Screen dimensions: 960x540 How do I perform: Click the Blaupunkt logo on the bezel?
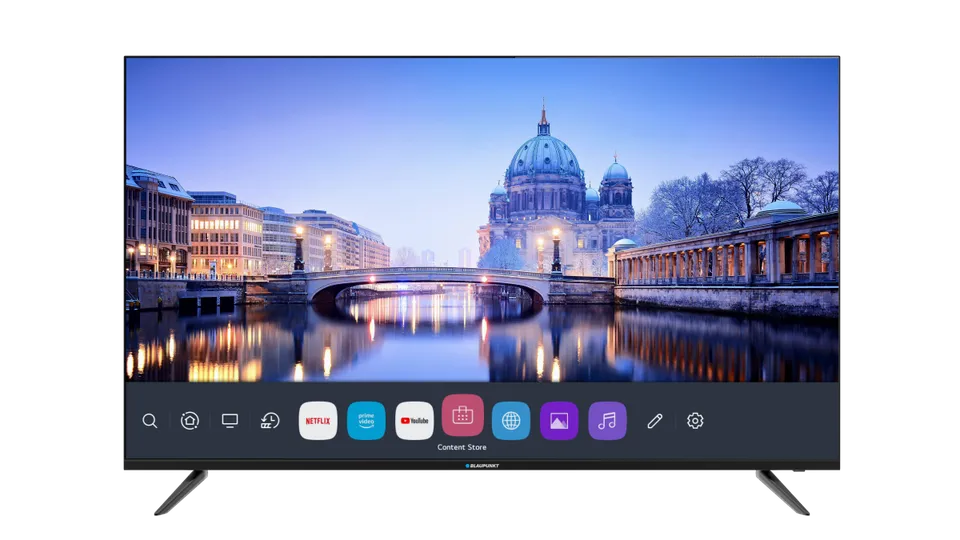point(482,466)
